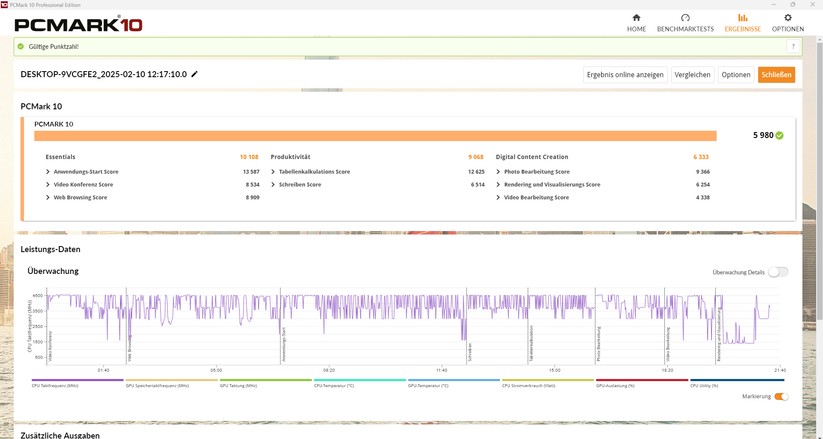Image resolution: width=823 pixels, height=439 pixels.
Task: Expand the Photo Bearbeitung Score row
Action: [498, 171]
